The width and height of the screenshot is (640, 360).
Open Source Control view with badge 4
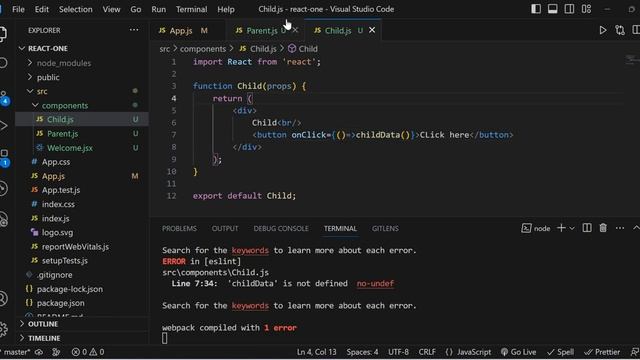coord(4,98)
